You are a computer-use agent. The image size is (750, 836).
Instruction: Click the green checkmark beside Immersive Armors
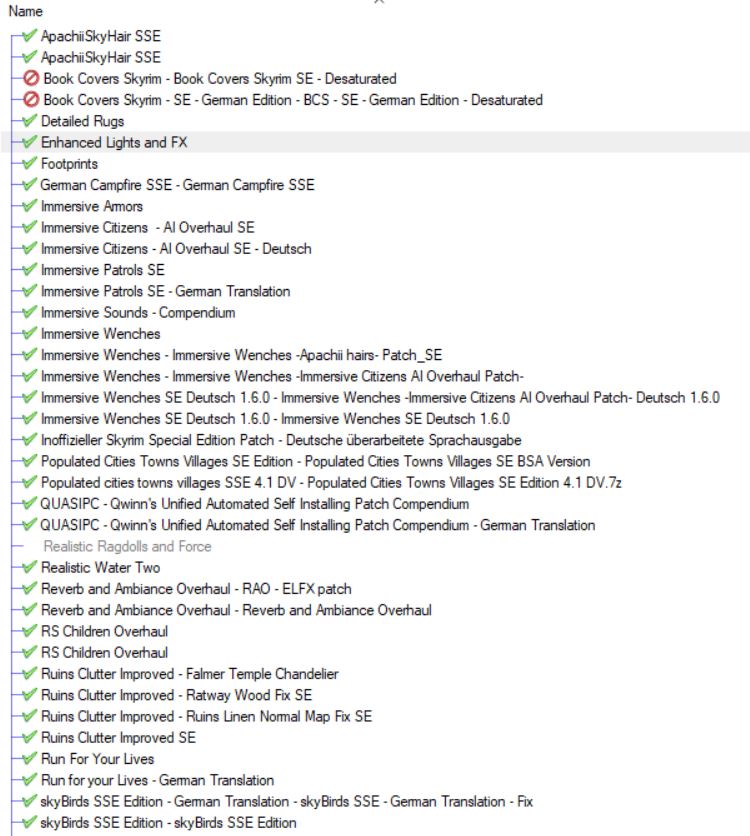[30, 206]
